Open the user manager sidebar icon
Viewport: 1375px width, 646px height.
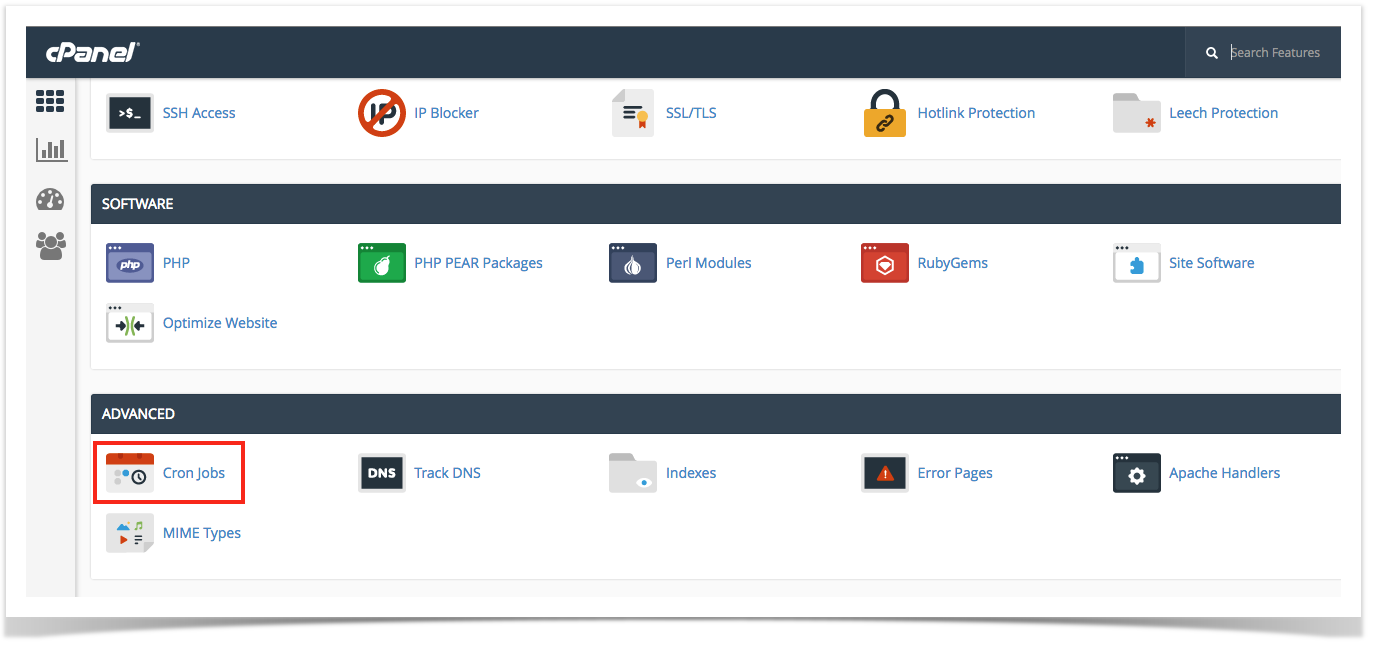[x=51, y=246]
